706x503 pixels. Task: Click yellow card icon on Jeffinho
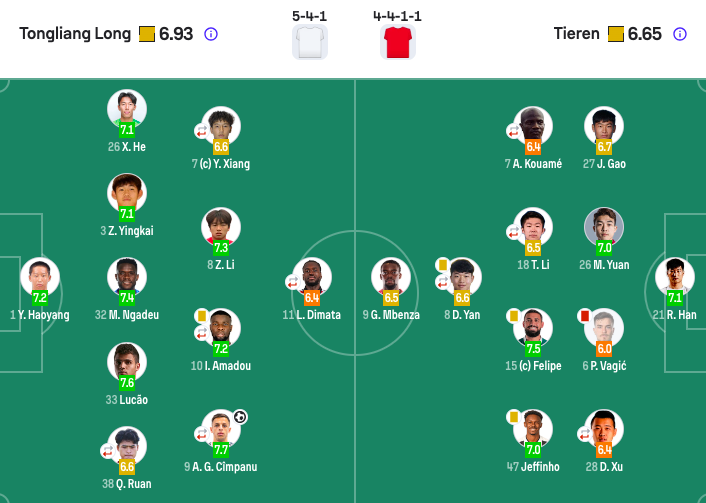514,415
